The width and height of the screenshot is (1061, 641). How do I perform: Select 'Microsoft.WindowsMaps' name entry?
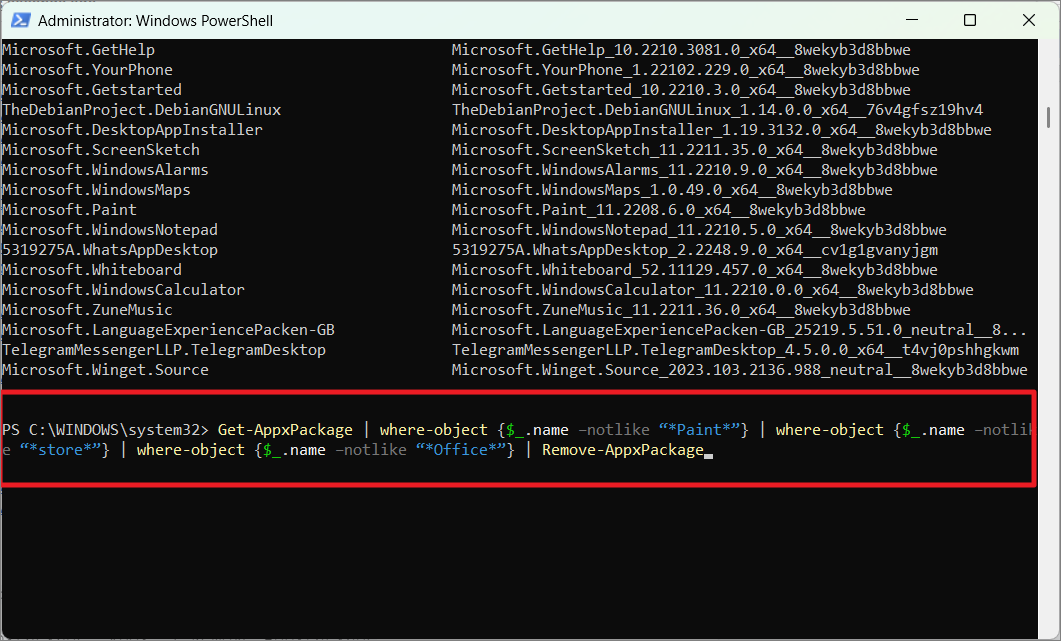(x=96, y=190)
